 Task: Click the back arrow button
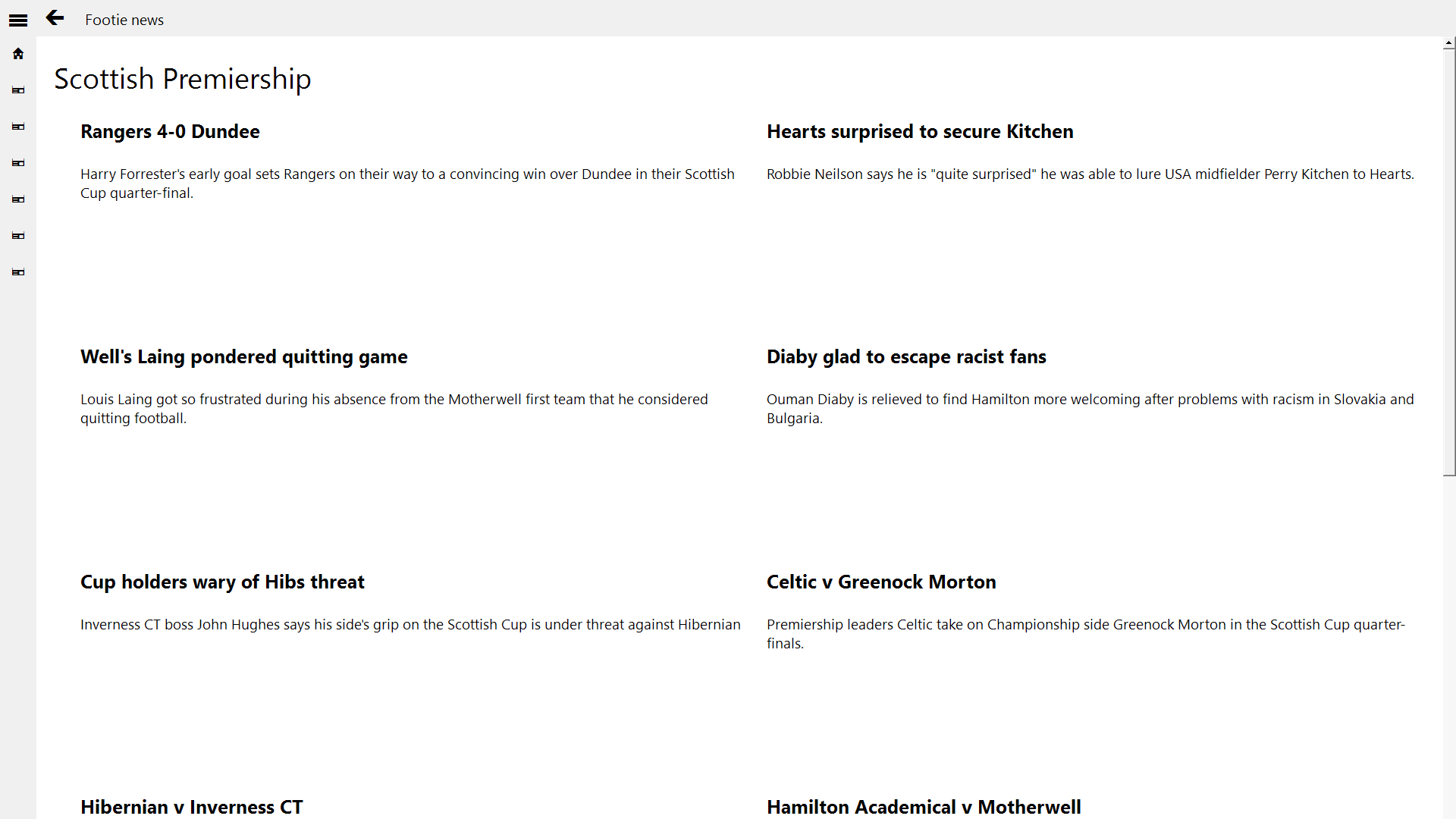(55, 18)
